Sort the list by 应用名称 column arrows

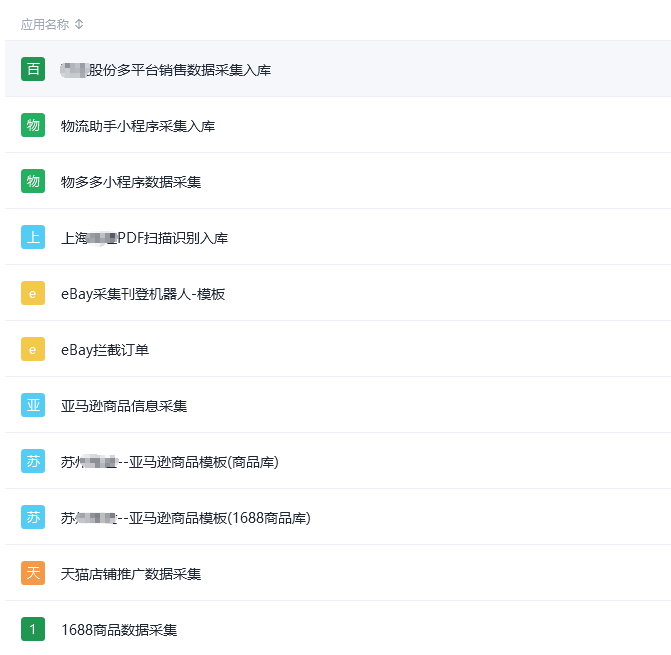[x=79, y=24]
